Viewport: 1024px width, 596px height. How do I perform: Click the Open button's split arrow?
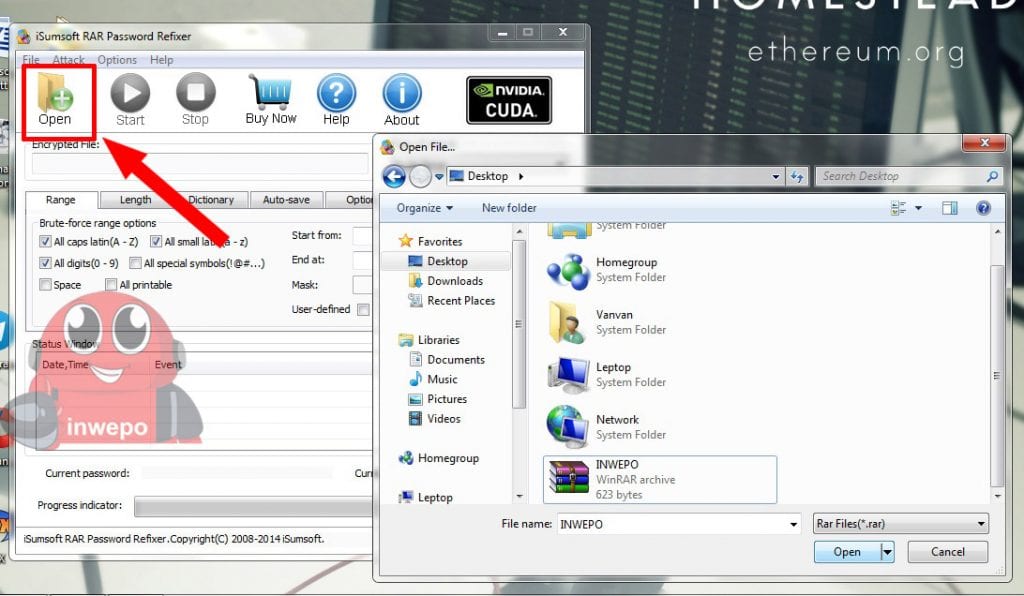coord(887,552)
